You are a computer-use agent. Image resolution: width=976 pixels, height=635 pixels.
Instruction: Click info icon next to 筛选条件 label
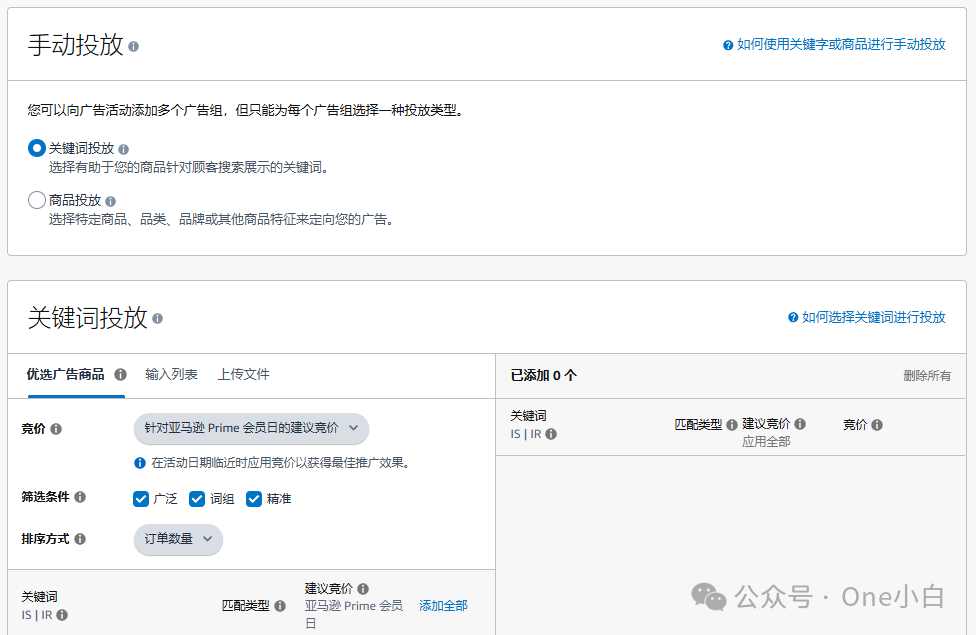pos(80,497)
